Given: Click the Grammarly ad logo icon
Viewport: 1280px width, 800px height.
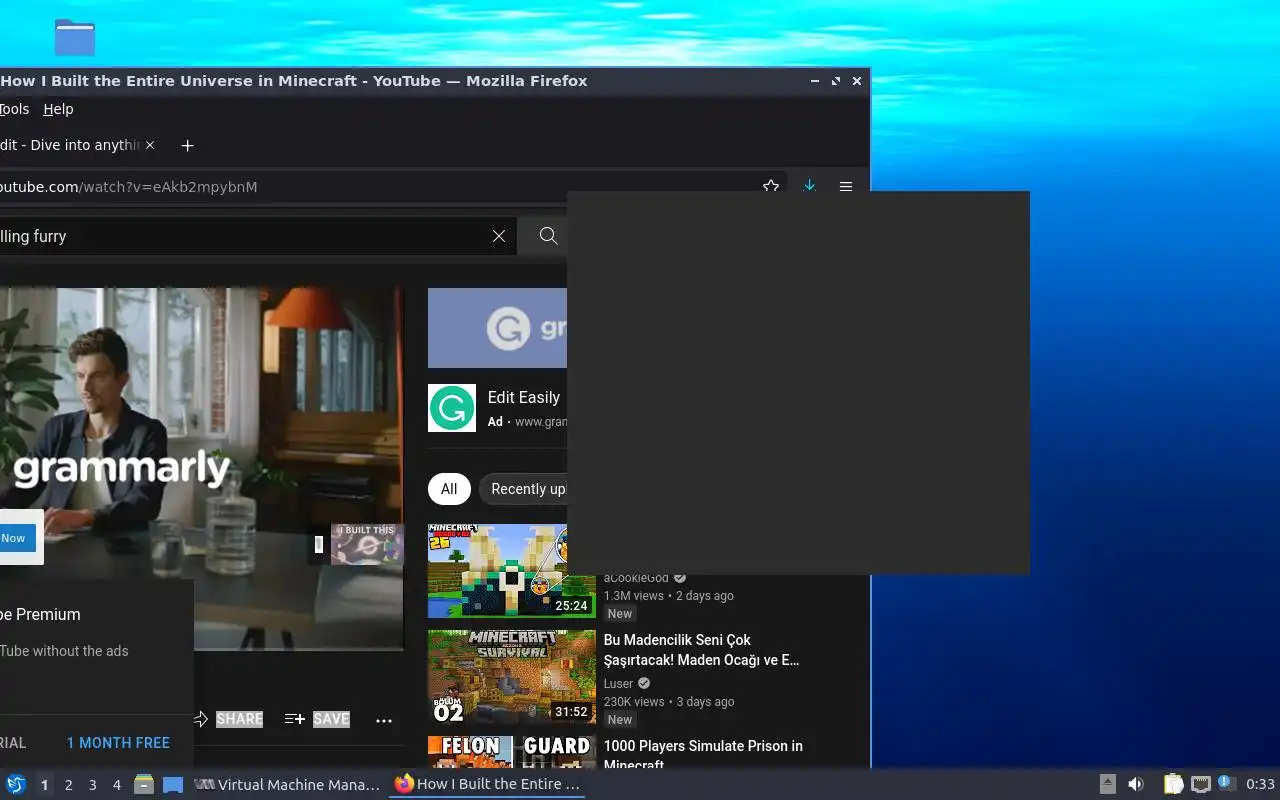Looking at the screenshot, I should click(452, 408).
